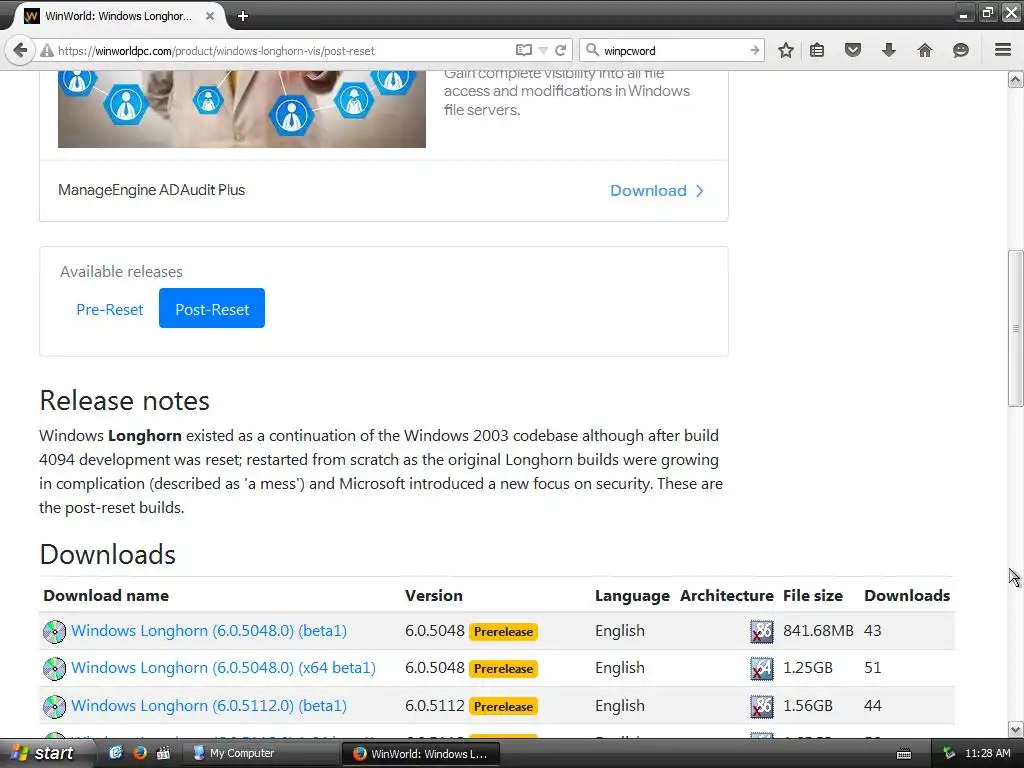Viewport: 1024px width, 768px height.
Task: Click disc icon of 6.0.5048.0 beta1 row
Action: pyautogui.click(x=54, y=632)
